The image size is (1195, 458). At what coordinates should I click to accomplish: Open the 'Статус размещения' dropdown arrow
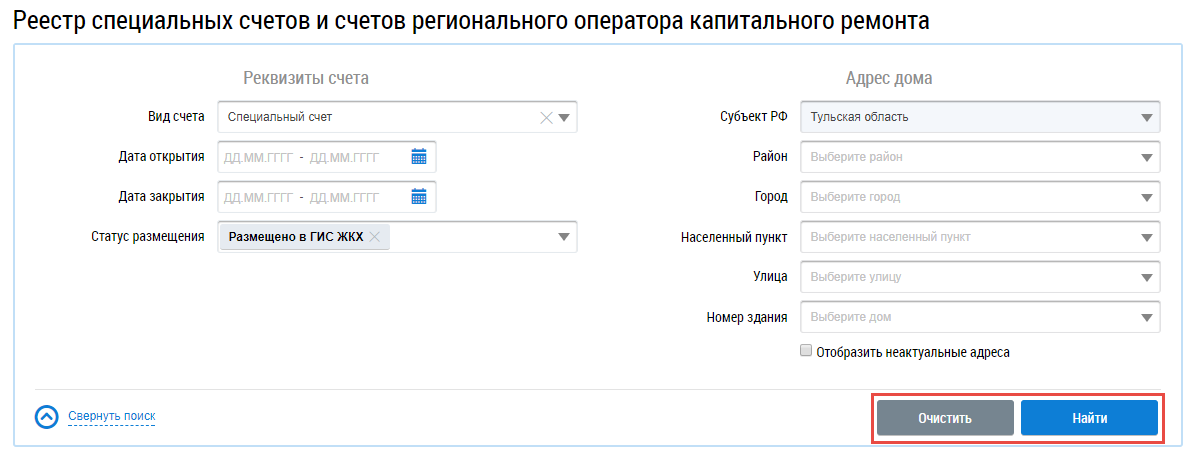(564, 237)
